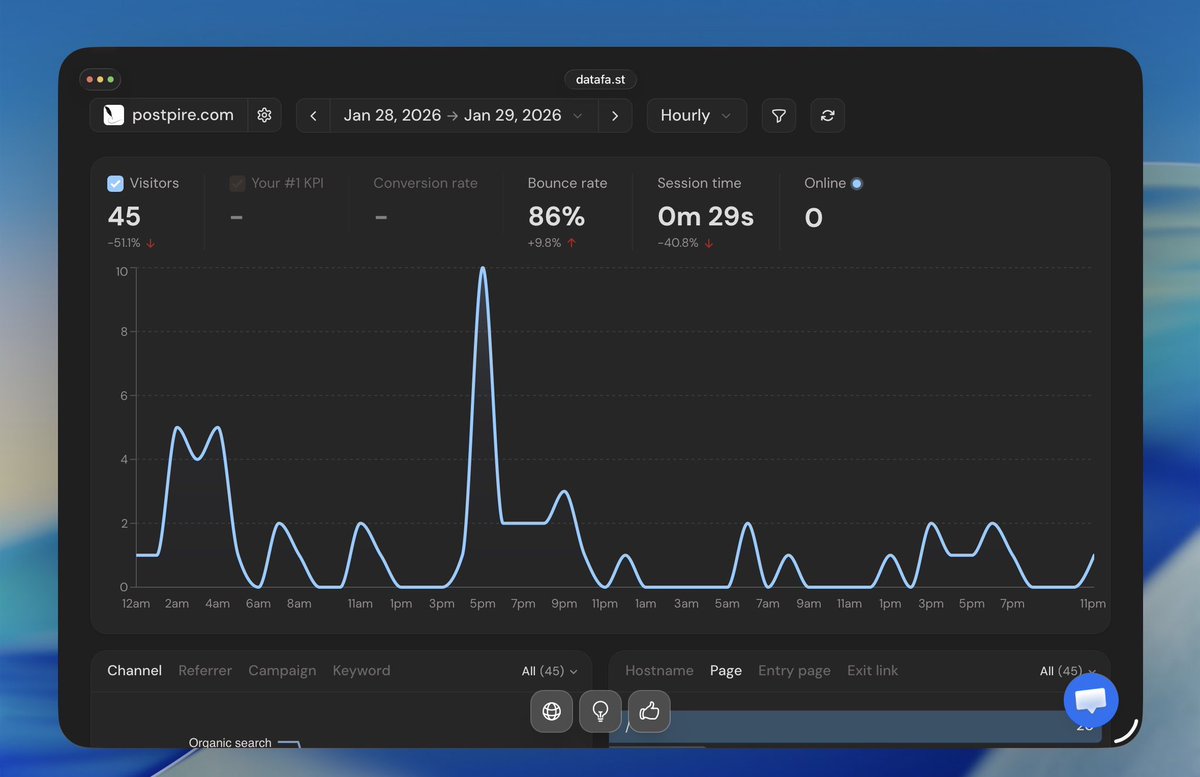This screenshot has height=777, width=1200.
Task: Click the Bounce rate 86% metric
Action: pyautogui.click(x=567, y=212)
